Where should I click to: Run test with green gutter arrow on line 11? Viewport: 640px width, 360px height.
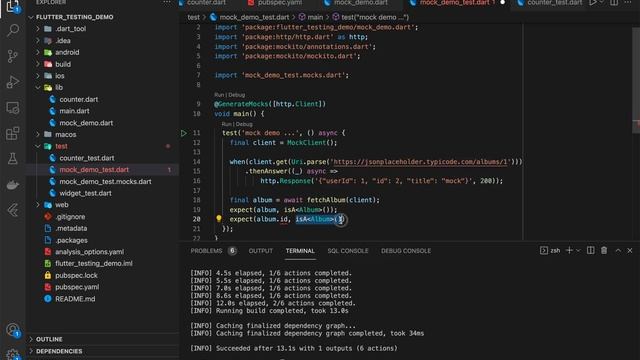[x=184, y=133]
